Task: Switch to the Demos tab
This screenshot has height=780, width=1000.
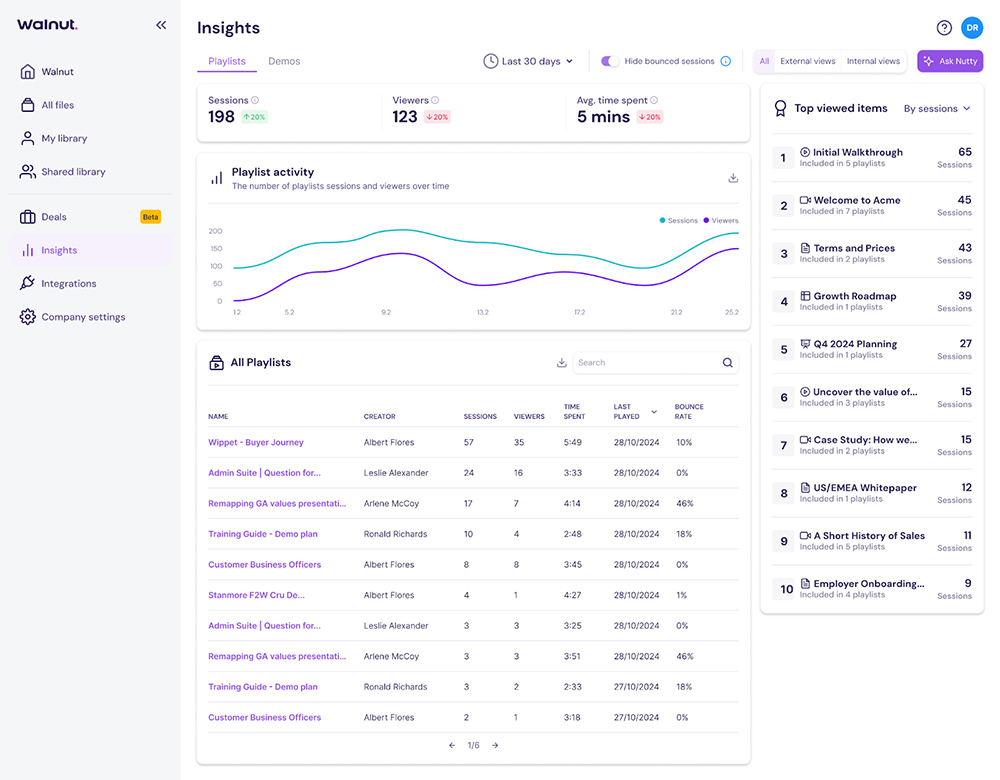Action: pos(284,61)
